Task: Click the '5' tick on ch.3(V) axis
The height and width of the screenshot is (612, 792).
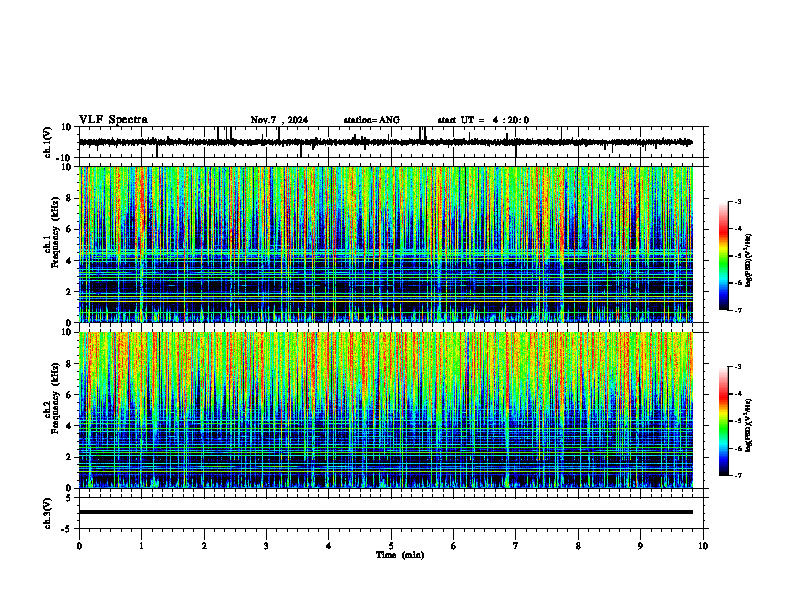Action: point(70,497)
